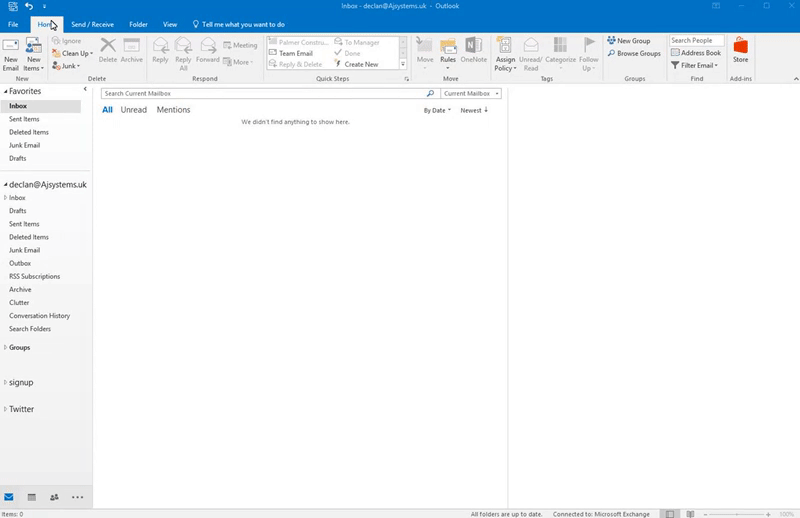800x518 pixels.
Task: Toggle the Unread message filter
Action: (133, 110)
